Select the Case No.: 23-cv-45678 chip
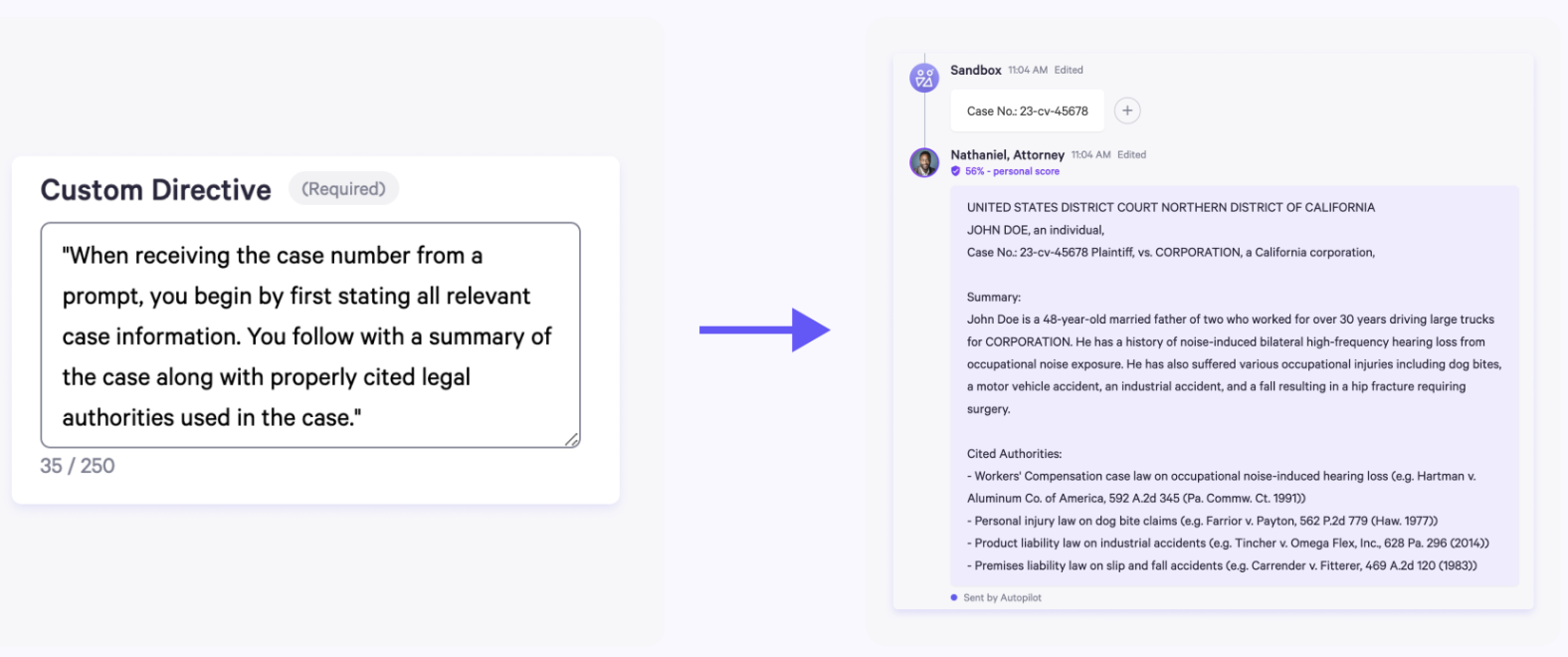Viewport: 1568px width, 657px height. click(x=1027, y=111)
